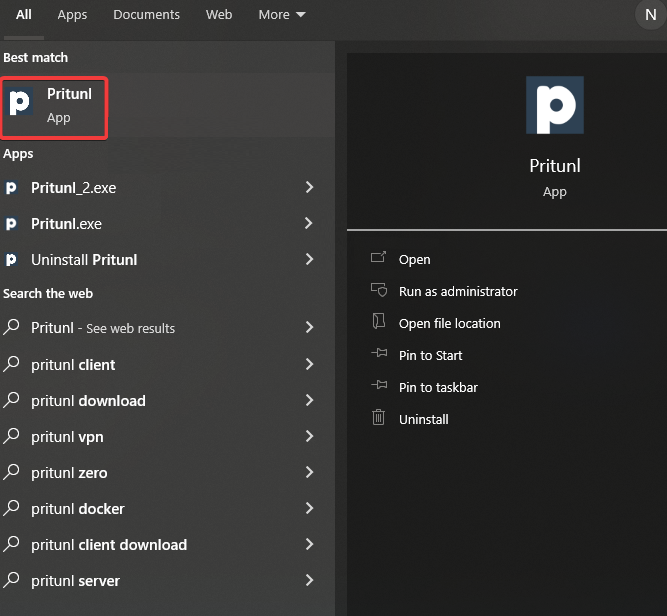The image size is (667, 616).
Task: Click the search icon beside 'pritunl docker'
Action: (11, 508)
